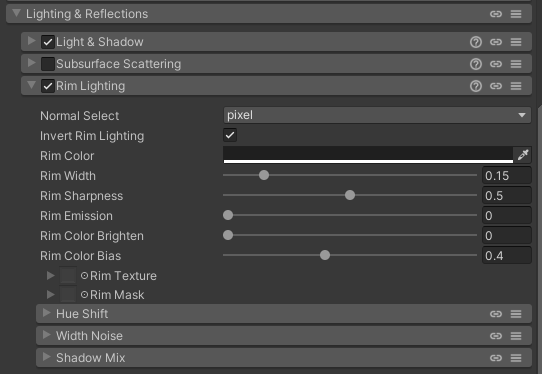
Task: Click the Rim Color label
Action: (67, 156)
